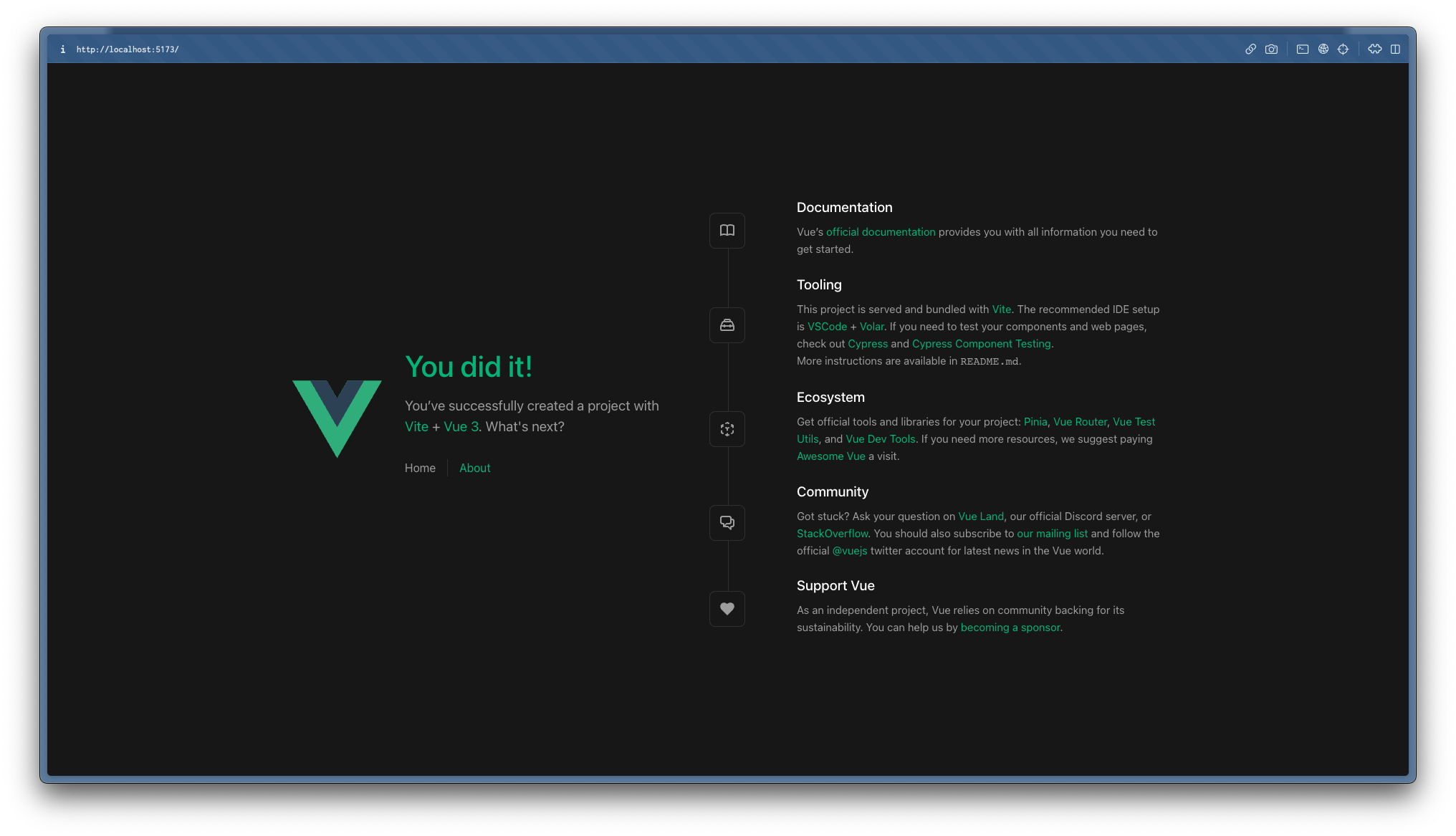Open the terminal console icon
Image resolution: width=1456 pixels, height=836 pixels.
pos(1303,49)
